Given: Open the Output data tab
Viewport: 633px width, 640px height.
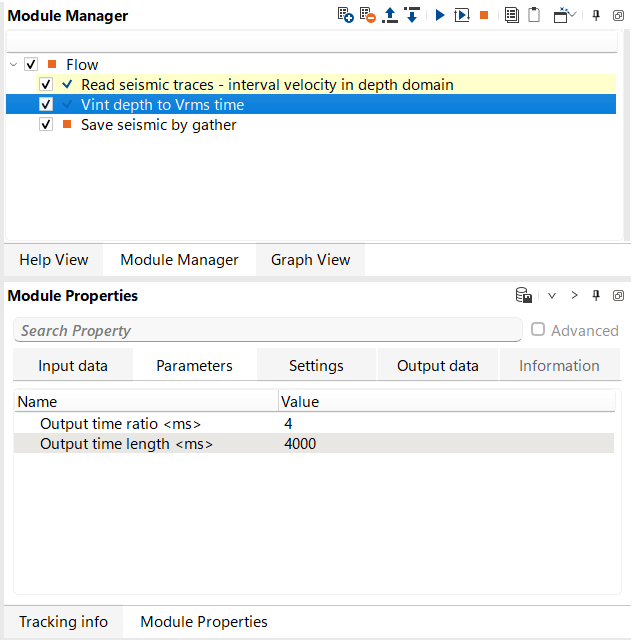Looking at the screenshot, I should 437,366.
